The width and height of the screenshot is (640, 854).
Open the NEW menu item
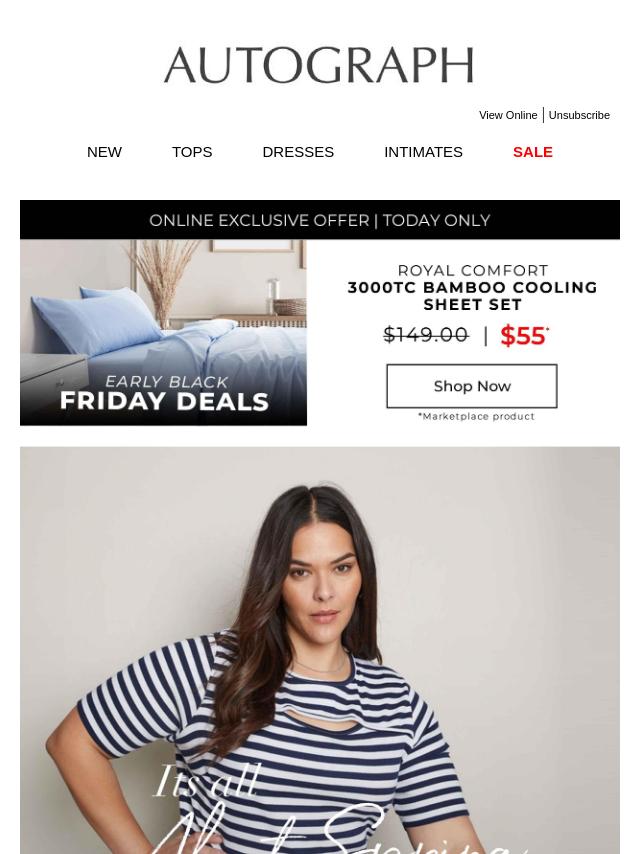104,152
